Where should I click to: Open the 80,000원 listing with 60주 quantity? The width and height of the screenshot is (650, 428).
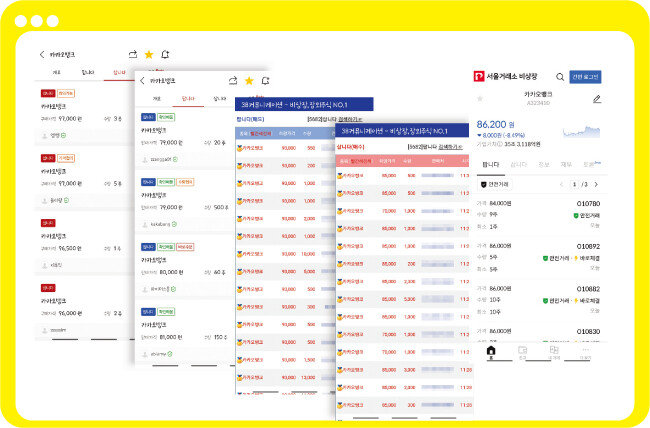click(185, 268)
